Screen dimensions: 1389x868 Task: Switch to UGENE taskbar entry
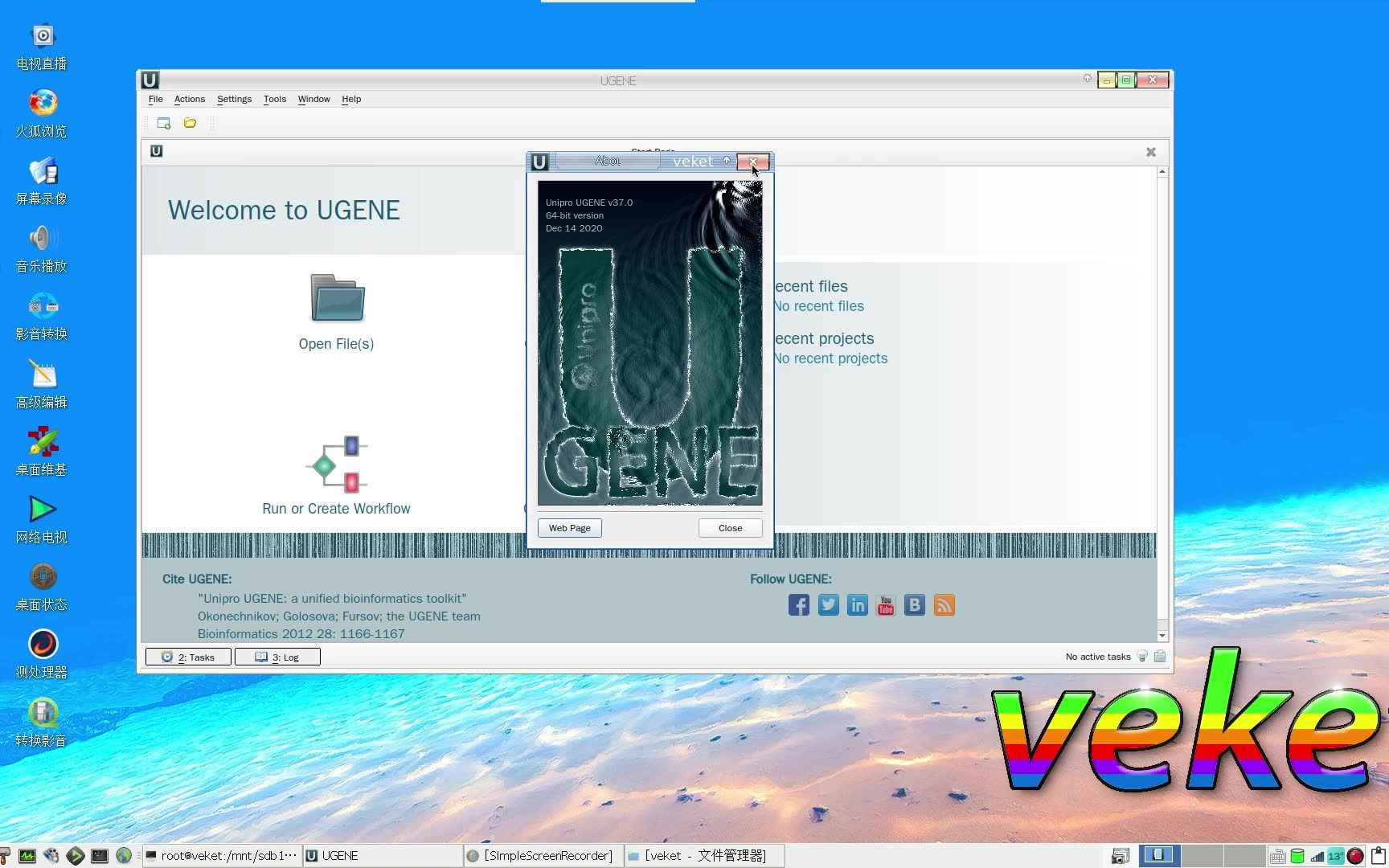click(383, 856)
